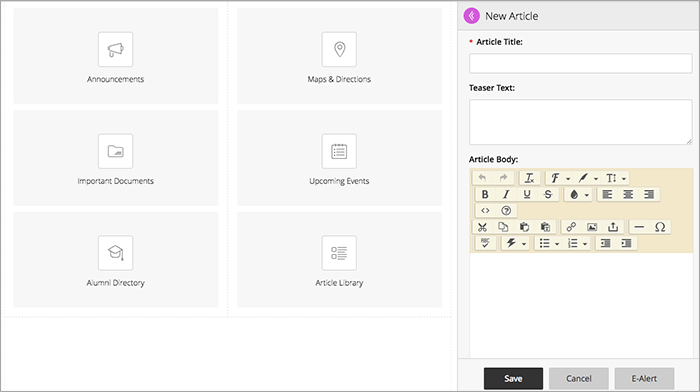The width and height of the screenshot is (700, 392).
Task: Open the font size dropdown
Action: (616, 178)
